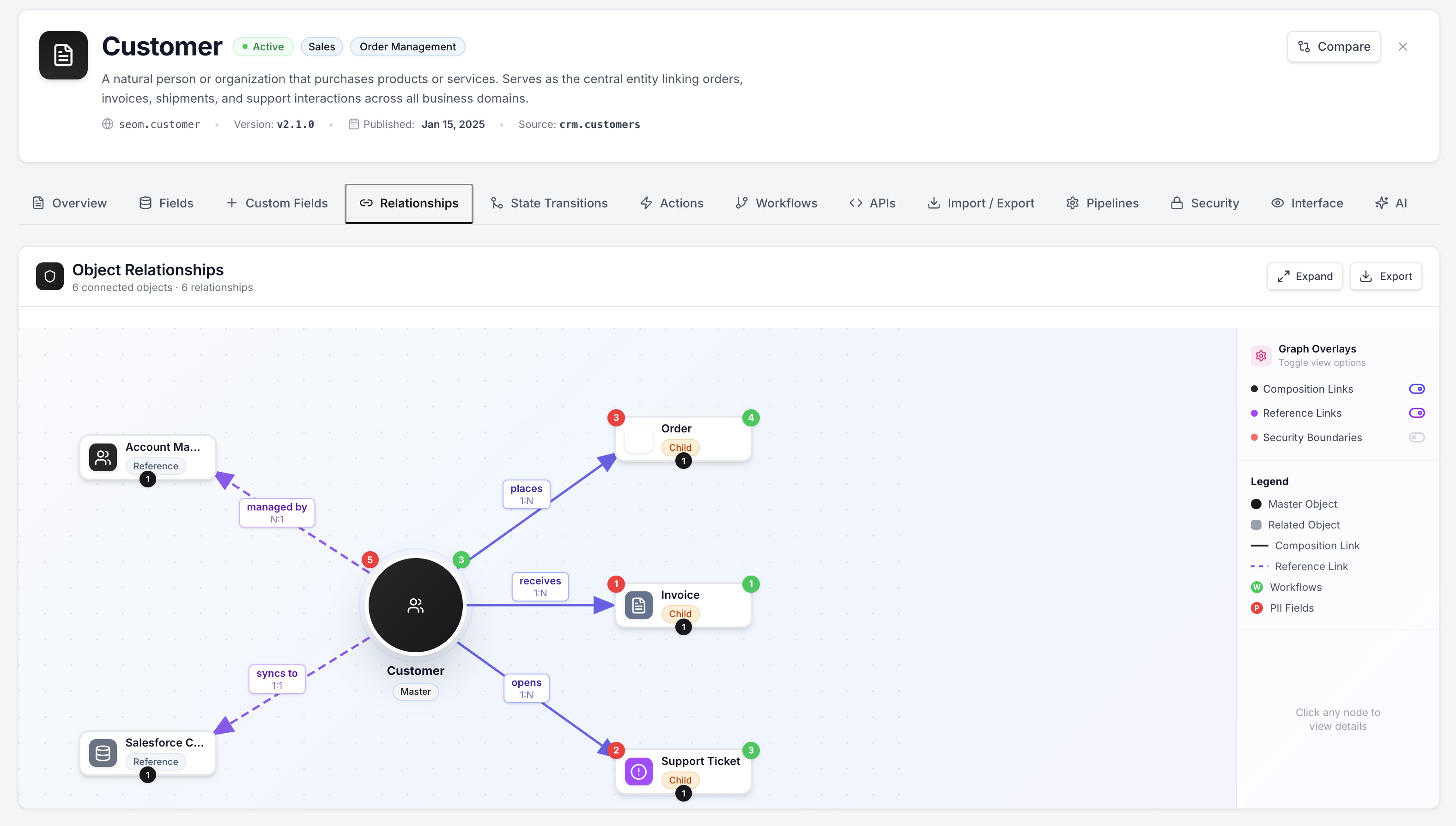The width and height of the screenshot is (1456, 826).
Task: Click the Order node blank icon
Action: pyautogui.click(x=639, y=439)
